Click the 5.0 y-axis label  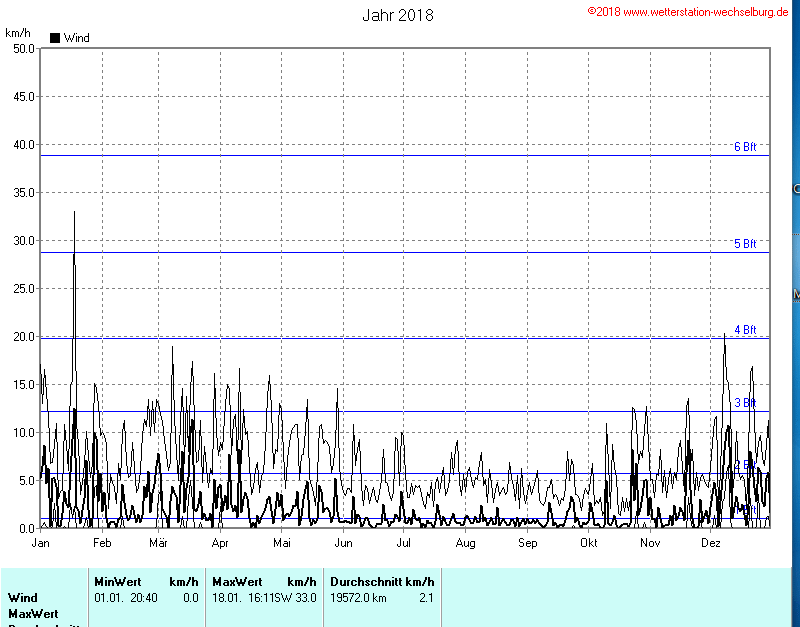[27, 481]
